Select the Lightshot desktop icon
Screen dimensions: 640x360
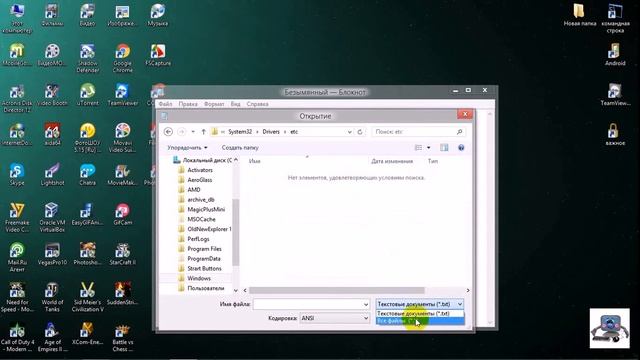point(52,175)
